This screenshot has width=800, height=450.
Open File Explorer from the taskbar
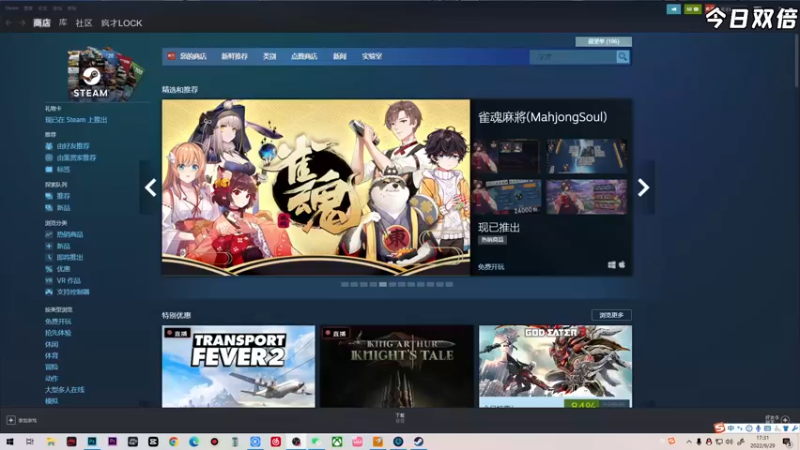51,442
